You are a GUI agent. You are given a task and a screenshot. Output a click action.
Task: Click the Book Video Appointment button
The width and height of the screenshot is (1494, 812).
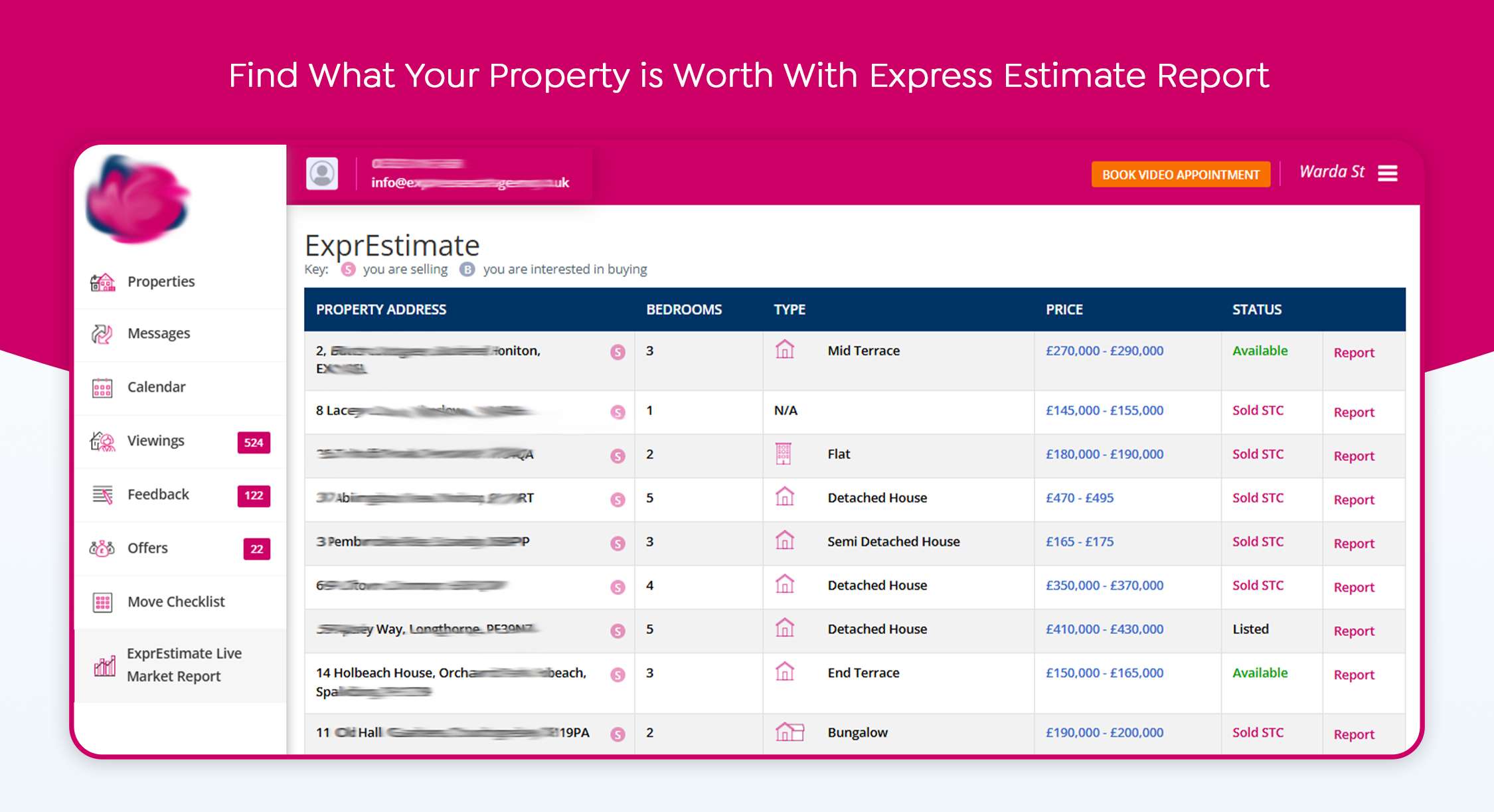point(1180,175)
